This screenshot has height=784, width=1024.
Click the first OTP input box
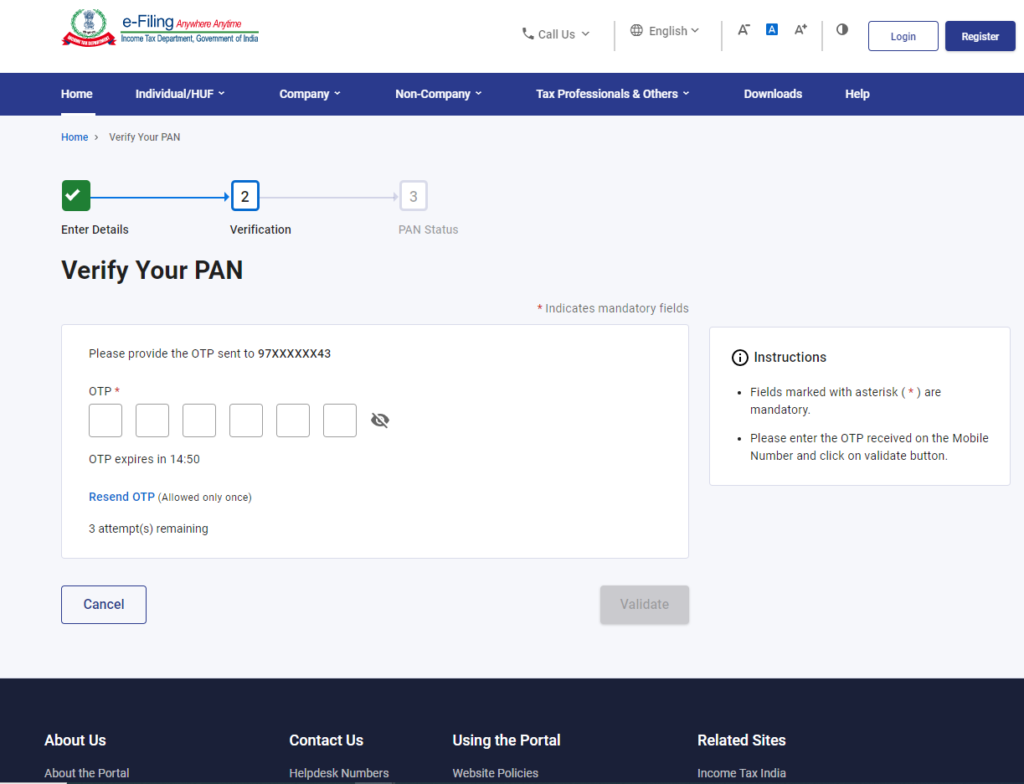click(105, 420)
